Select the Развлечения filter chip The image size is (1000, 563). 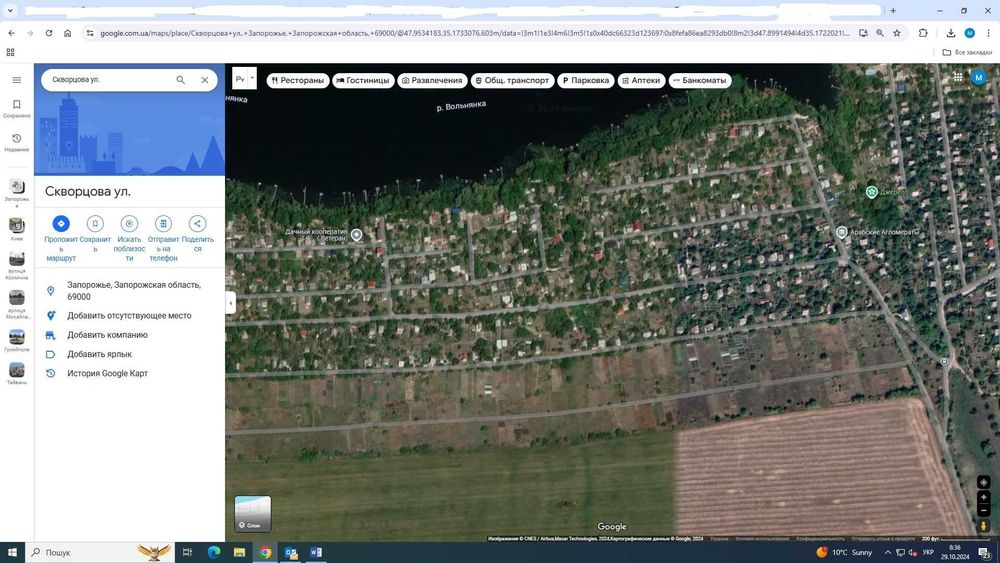coord(432,80)
